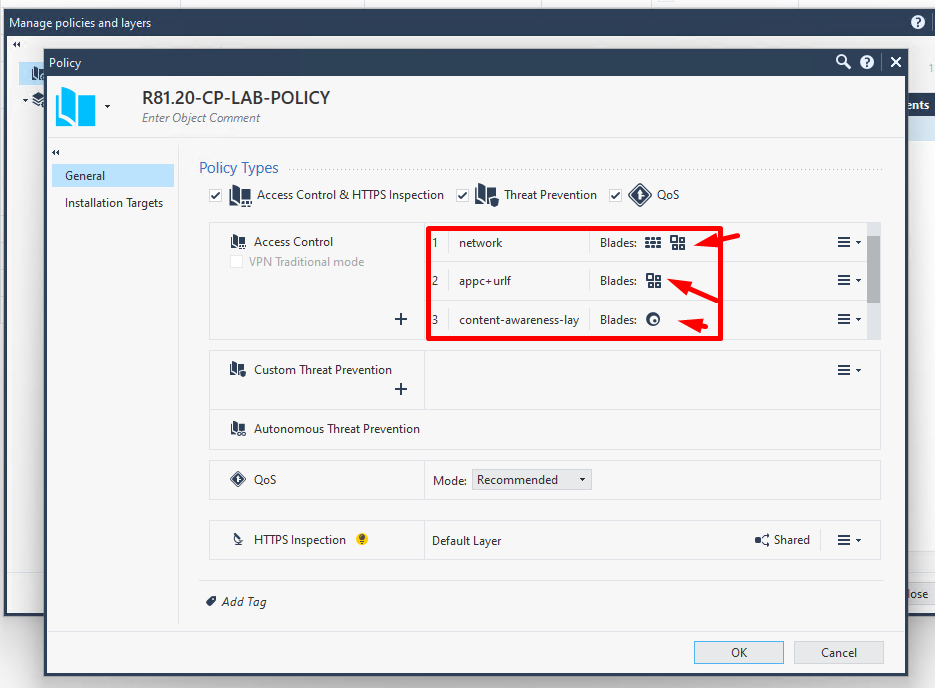Cancel the Policy dialog
Image resolution: width=935 pixels, height=688 pixels.
838,653
